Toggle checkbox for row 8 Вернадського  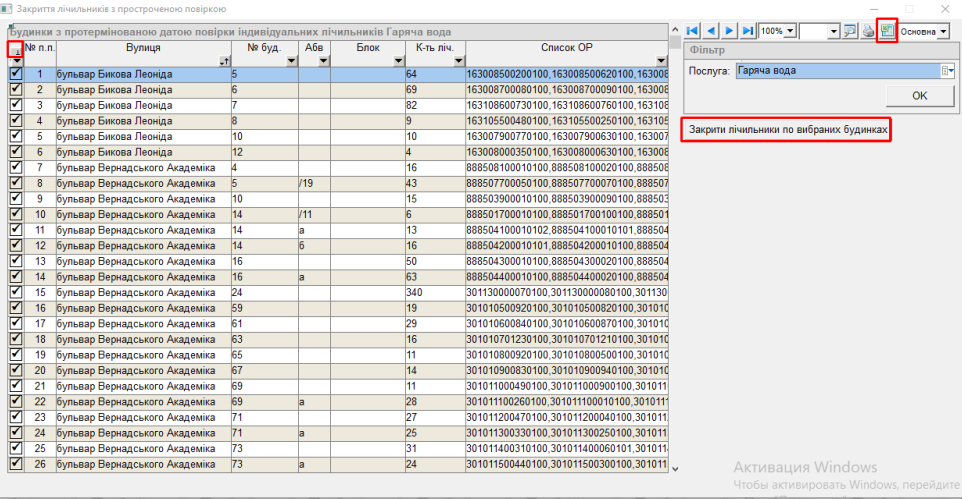(15, 184)
